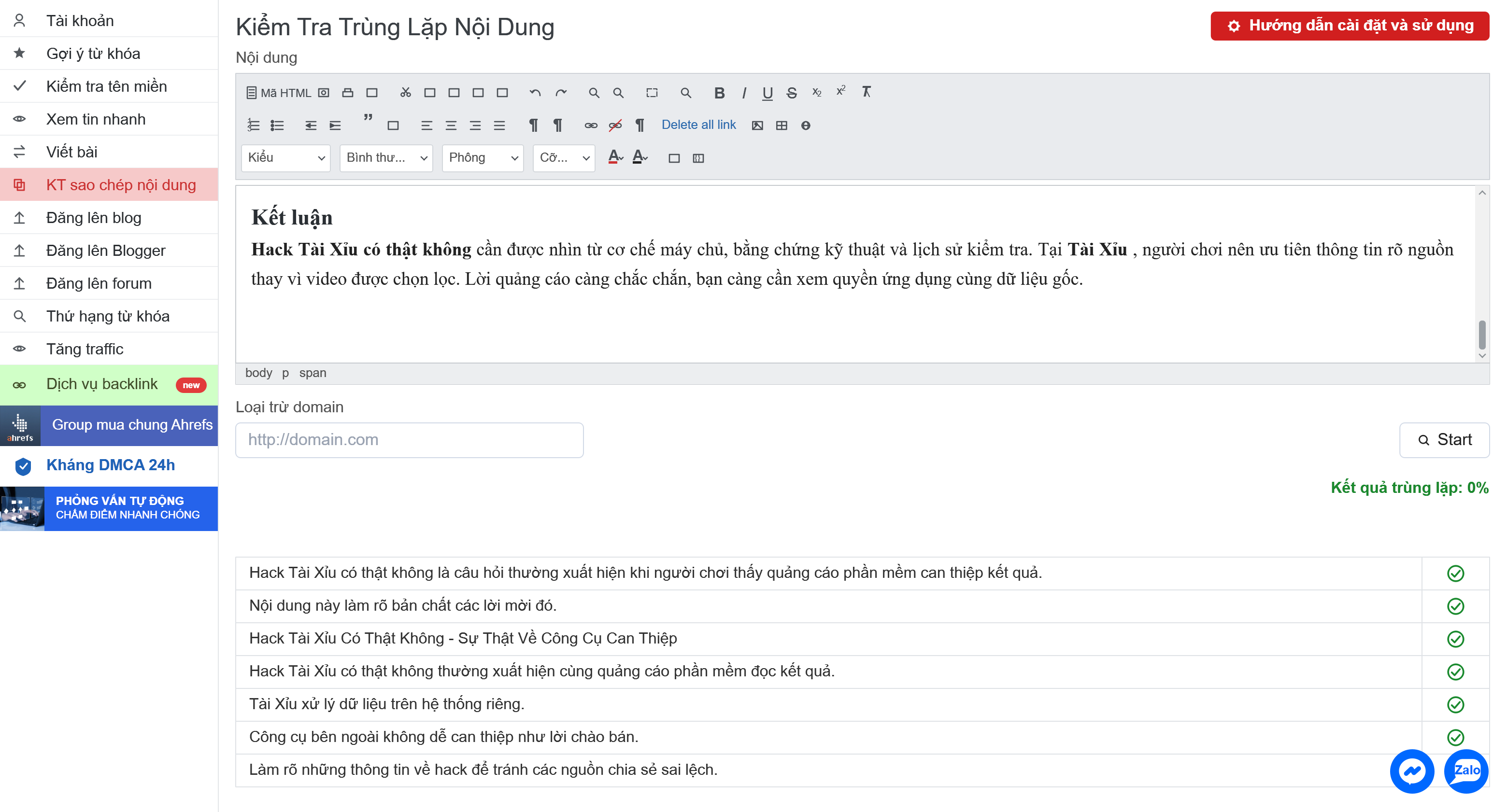Click the span element in editor path bar

coord(313,372)
